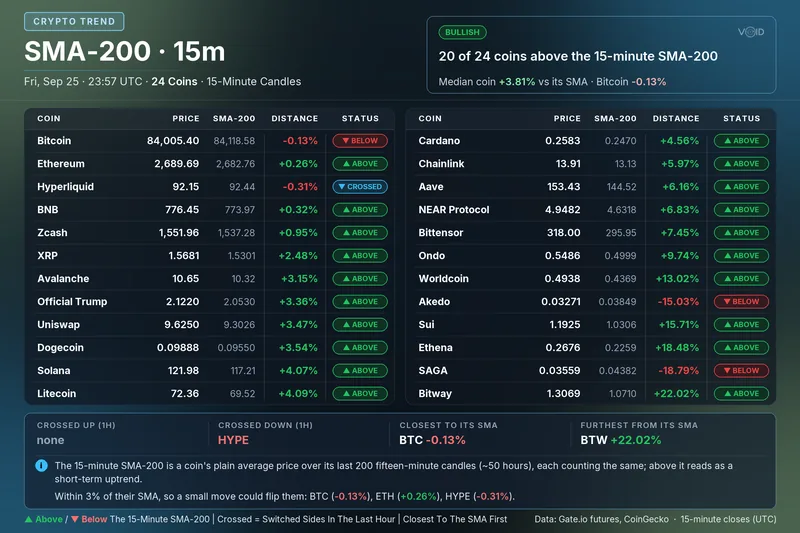800x533 pixels.
Task: Click BNB's ABOVE status badge
Action: click(360, 210)
